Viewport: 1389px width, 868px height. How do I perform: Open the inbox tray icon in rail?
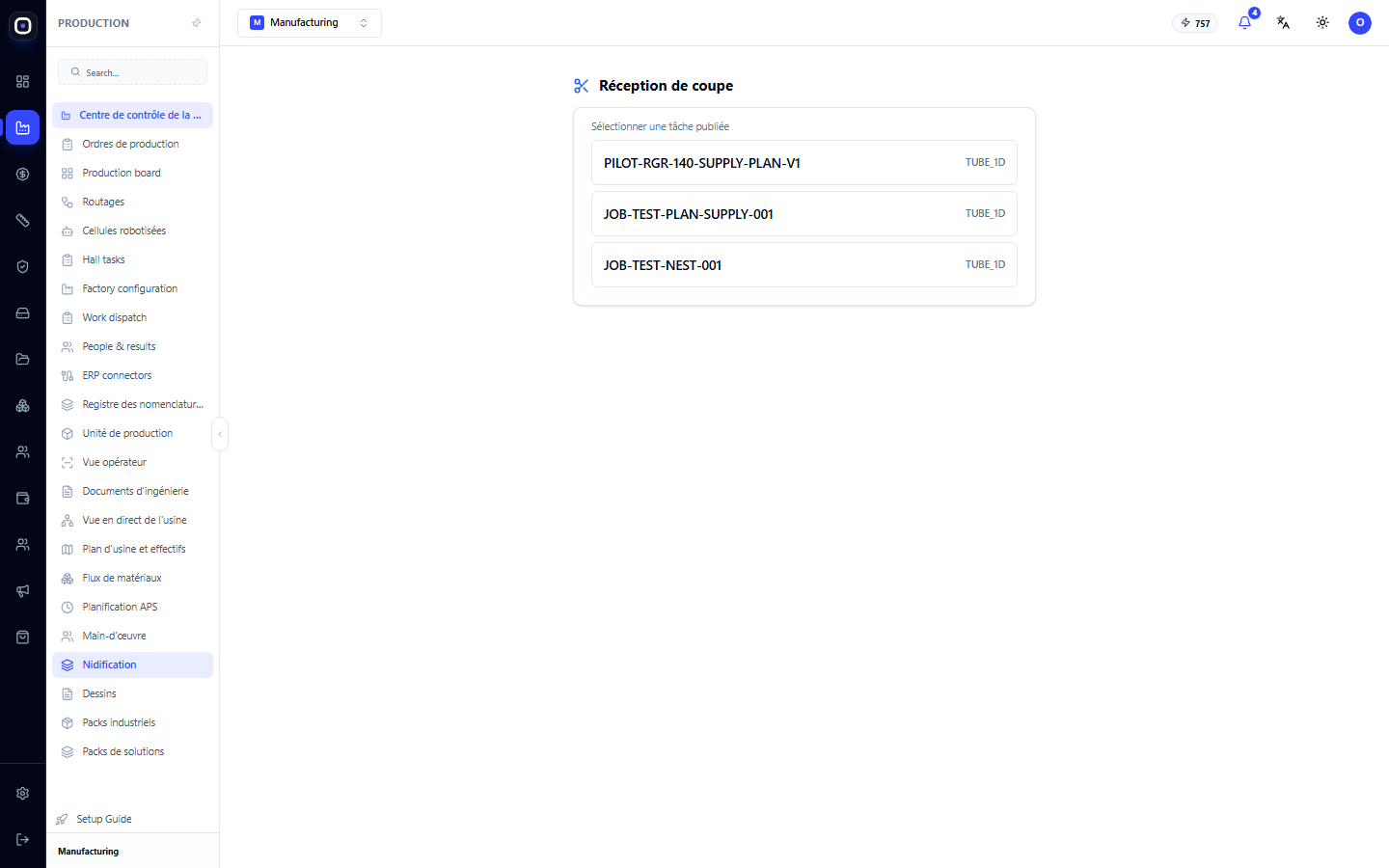click(x=23, y=312)
